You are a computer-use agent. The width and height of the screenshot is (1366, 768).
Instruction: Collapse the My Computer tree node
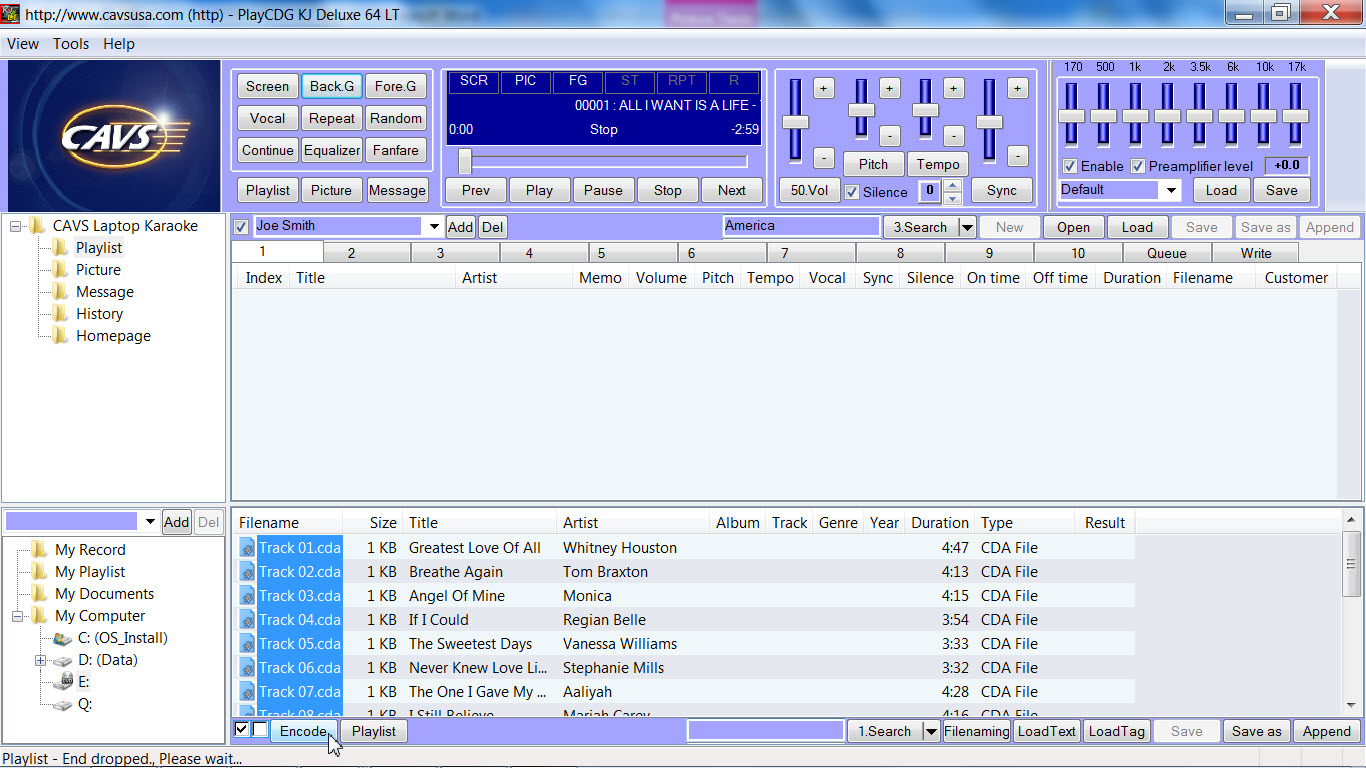click(x=17, y=616)
